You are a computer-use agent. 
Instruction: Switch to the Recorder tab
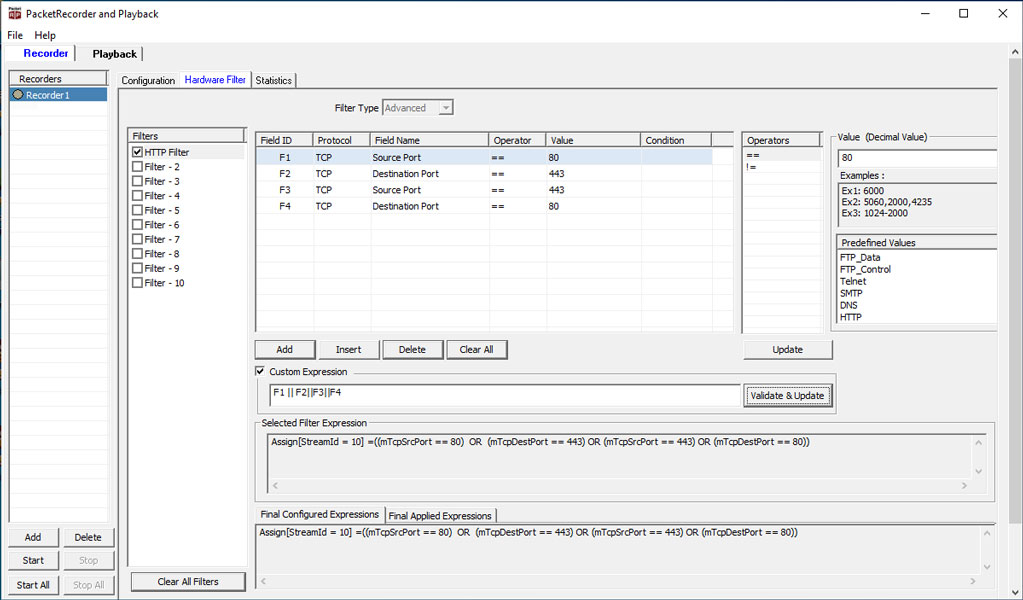[46, 53]
